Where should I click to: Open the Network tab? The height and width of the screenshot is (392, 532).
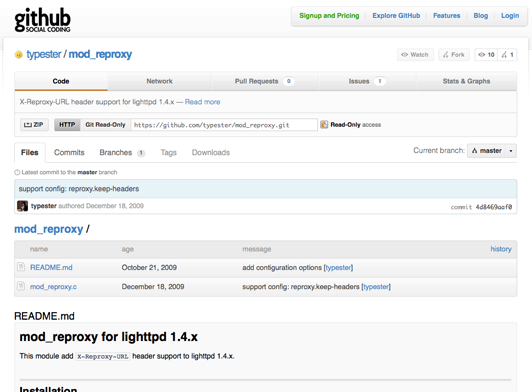[x=159, y=81]
